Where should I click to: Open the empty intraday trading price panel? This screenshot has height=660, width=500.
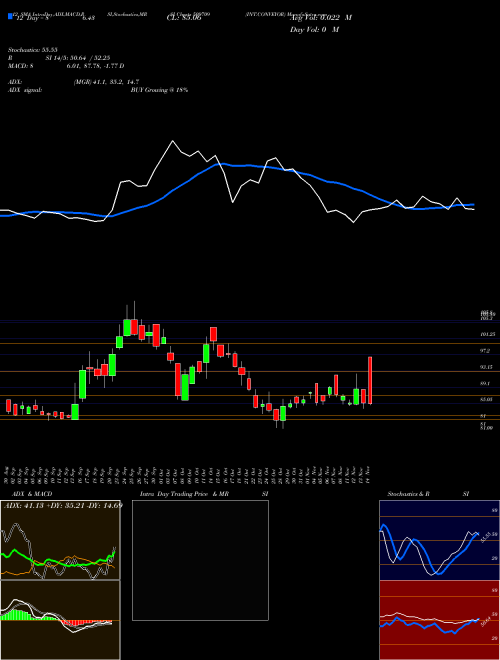click(x=200, y=560)
